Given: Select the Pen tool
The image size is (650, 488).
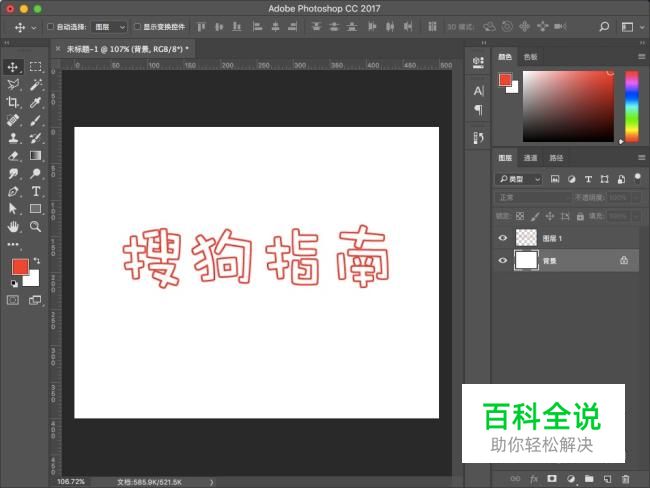Looking at the screenshot, I should click(x=13, y=191).
